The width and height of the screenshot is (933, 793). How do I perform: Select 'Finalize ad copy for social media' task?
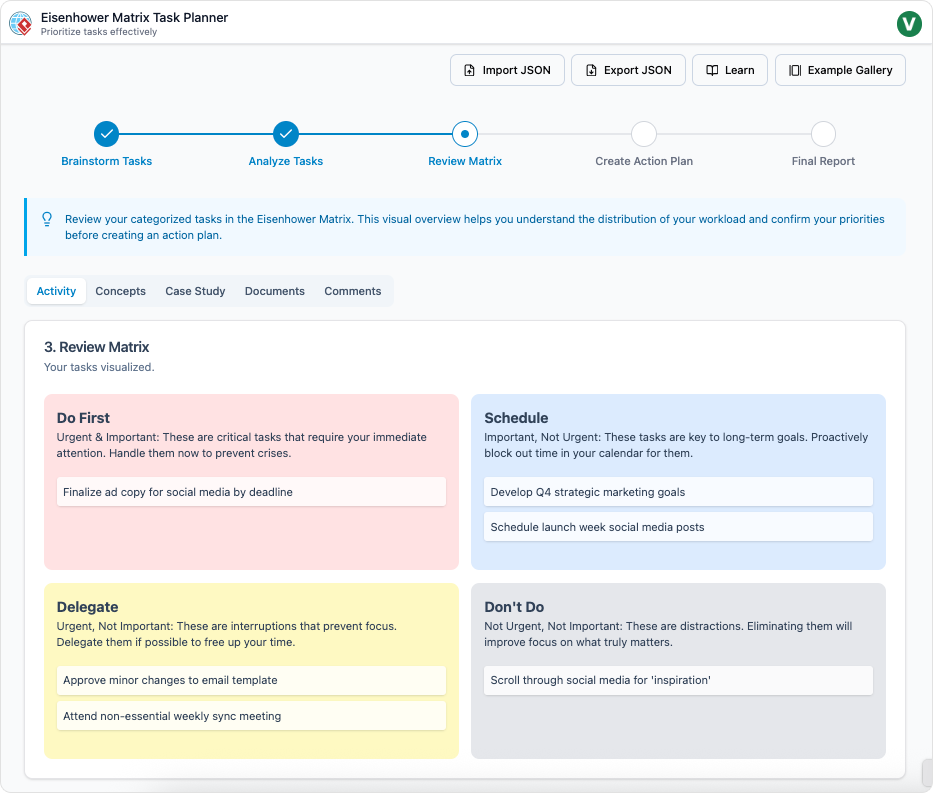(251, 492)
